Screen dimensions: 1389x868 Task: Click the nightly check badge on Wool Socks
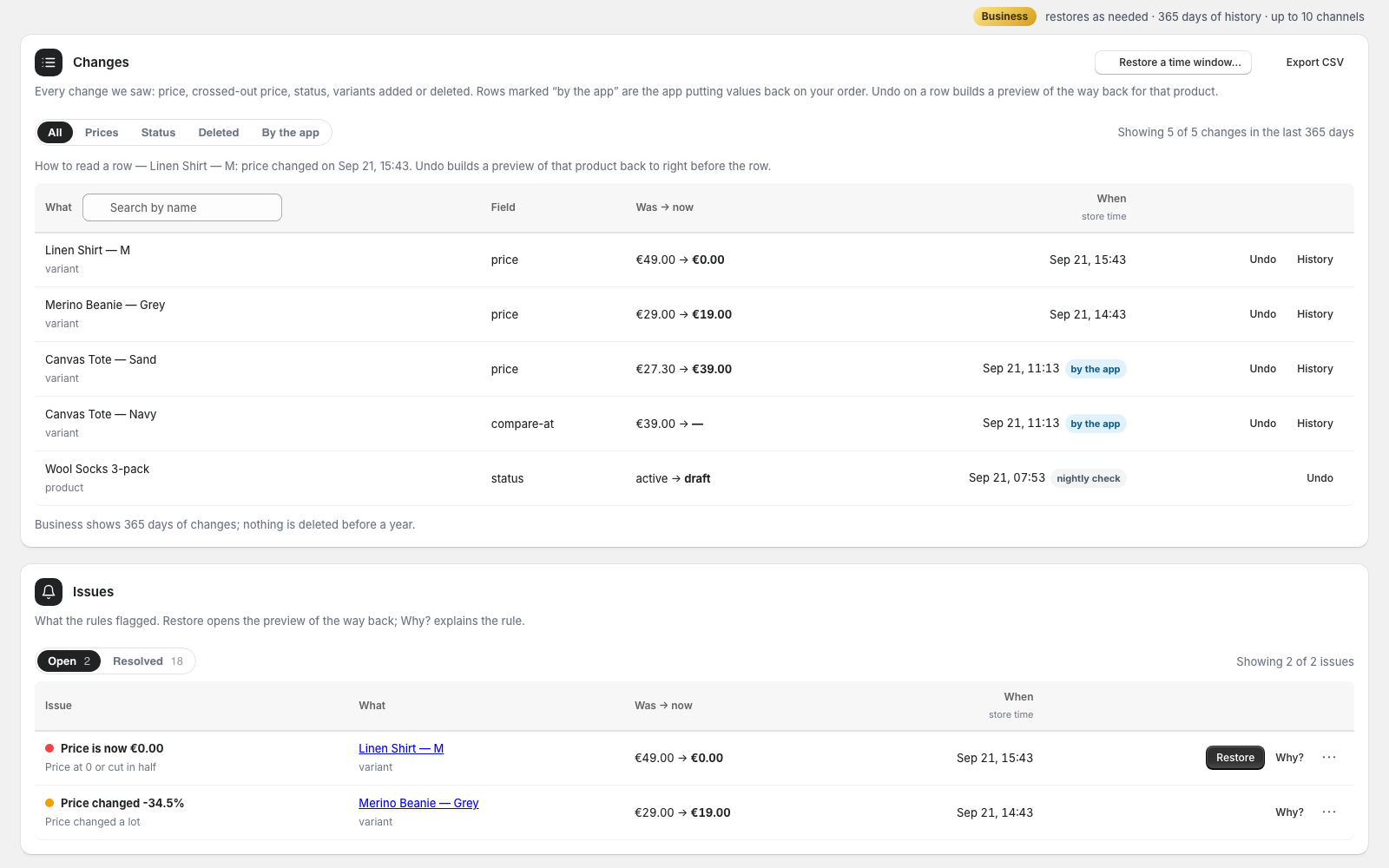[x=1089, y=478]
